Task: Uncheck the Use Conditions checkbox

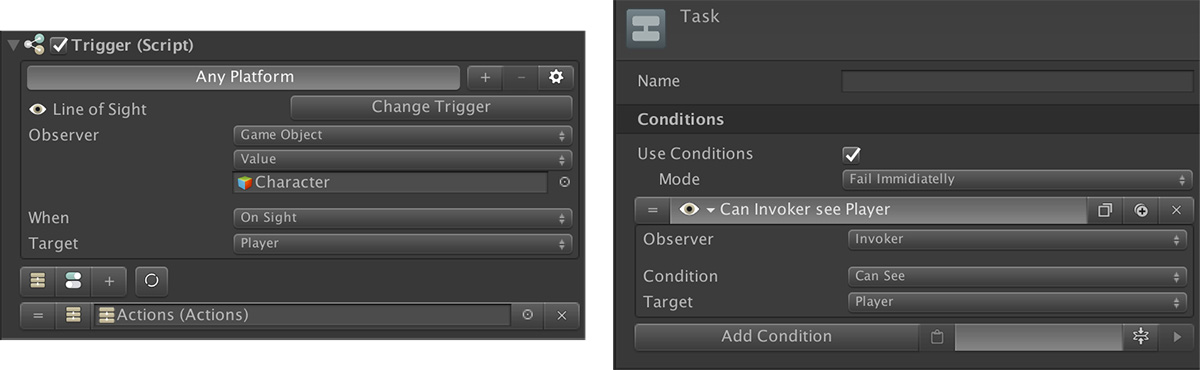Action: click(852, 154)
